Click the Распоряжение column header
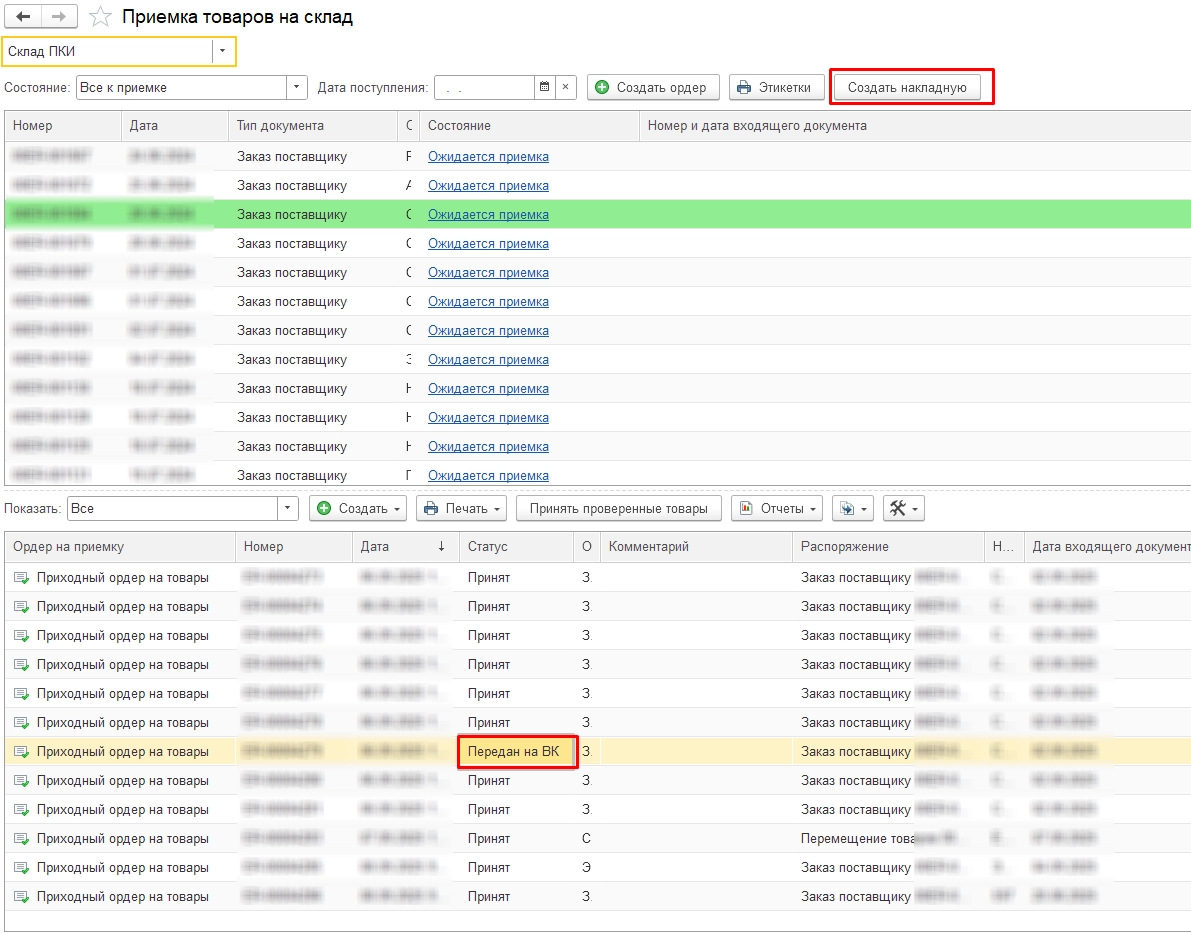1191x935 pixels. point(889,547)
